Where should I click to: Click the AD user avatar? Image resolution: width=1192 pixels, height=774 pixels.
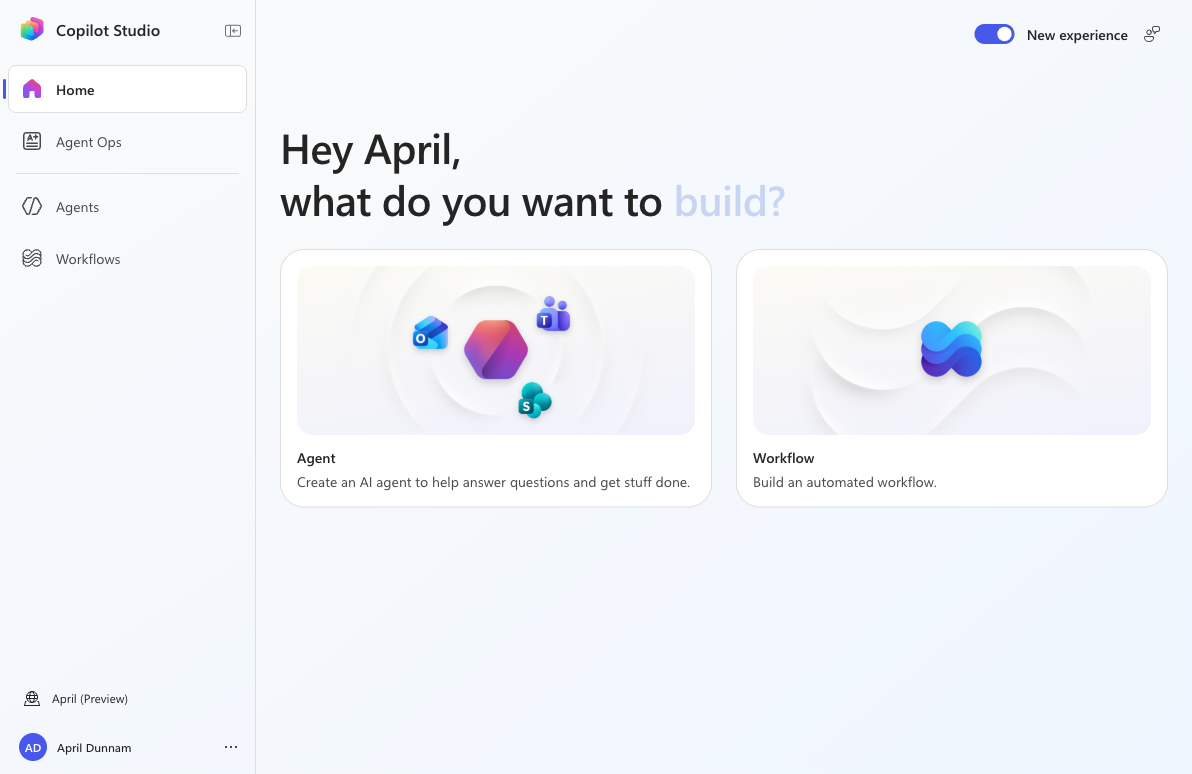[x=33, y=747]
